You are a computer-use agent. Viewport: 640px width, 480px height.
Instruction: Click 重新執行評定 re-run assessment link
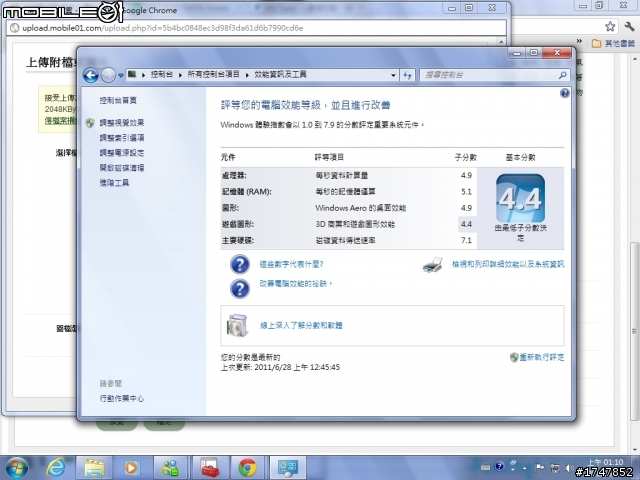click(x=542, y=357)
